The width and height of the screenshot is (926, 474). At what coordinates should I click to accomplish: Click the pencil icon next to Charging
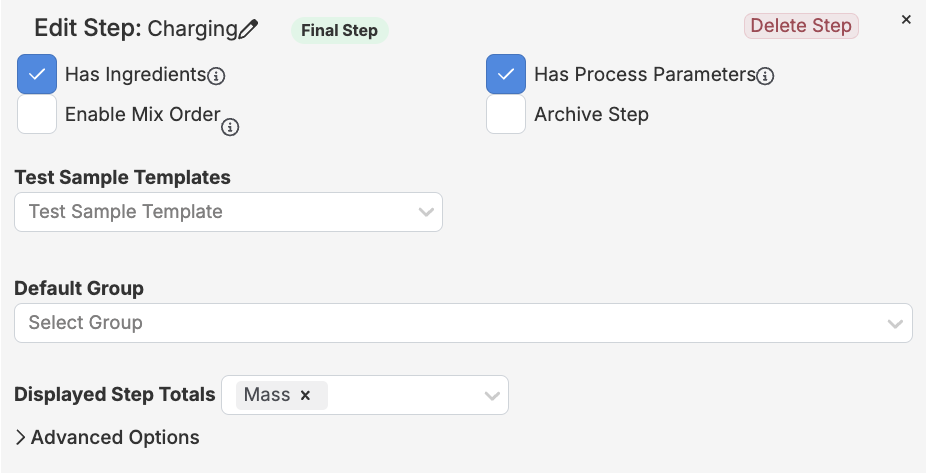coord(248,29)
